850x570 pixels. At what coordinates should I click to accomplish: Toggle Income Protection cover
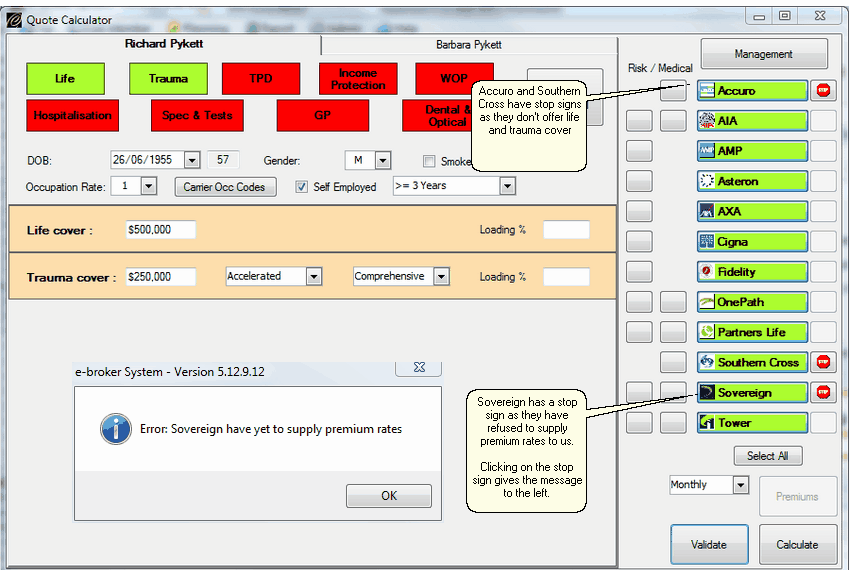(x=358, y=79)
